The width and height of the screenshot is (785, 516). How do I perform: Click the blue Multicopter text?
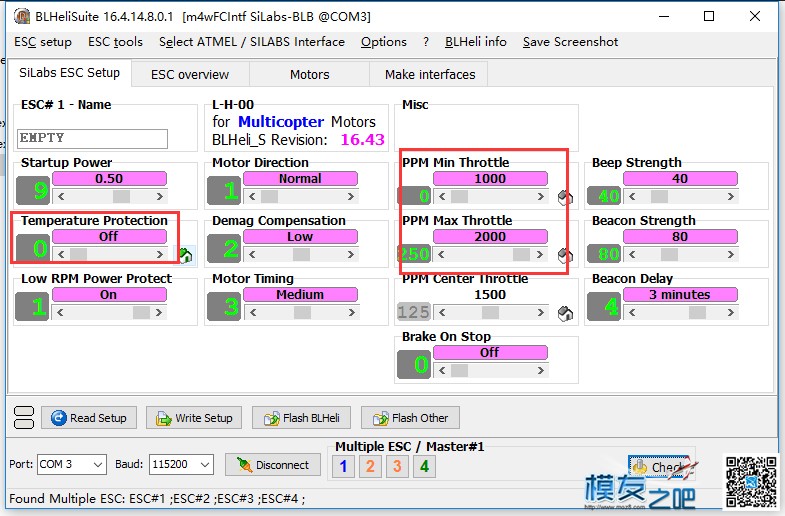click(281, 122)
